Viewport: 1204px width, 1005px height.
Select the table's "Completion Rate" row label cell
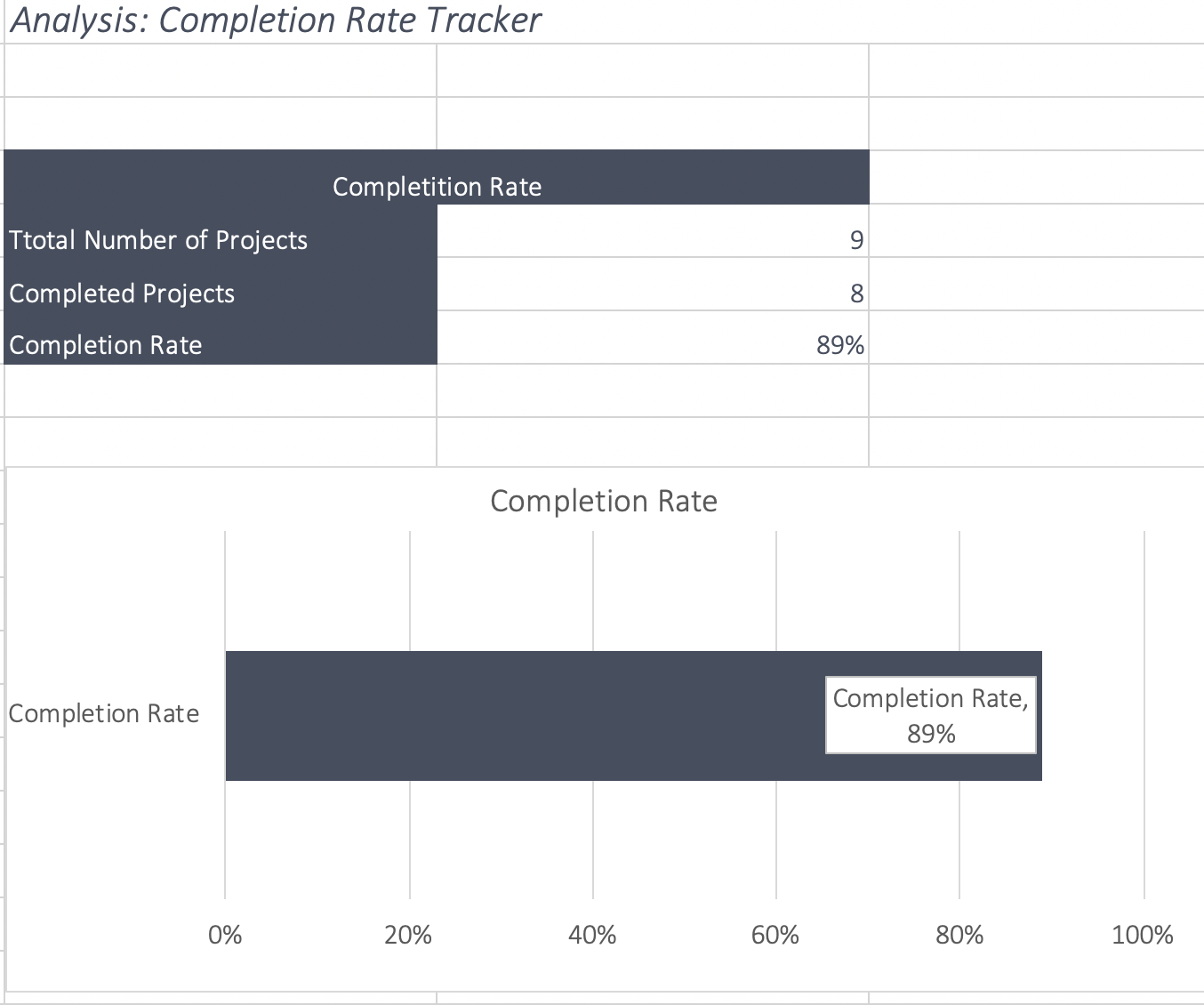pos(106,345)
